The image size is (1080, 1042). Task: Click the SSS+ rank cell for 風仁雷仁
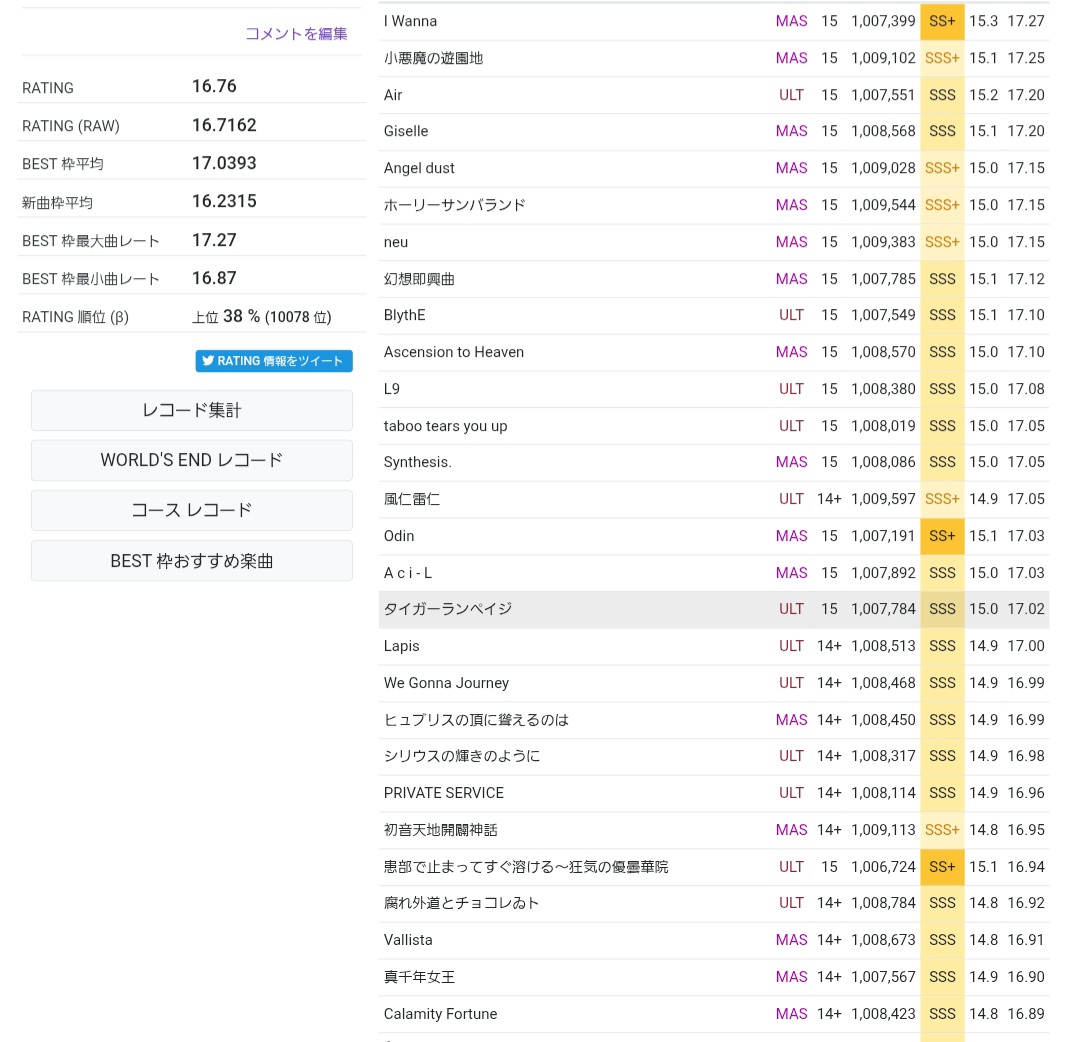point(942,499)
